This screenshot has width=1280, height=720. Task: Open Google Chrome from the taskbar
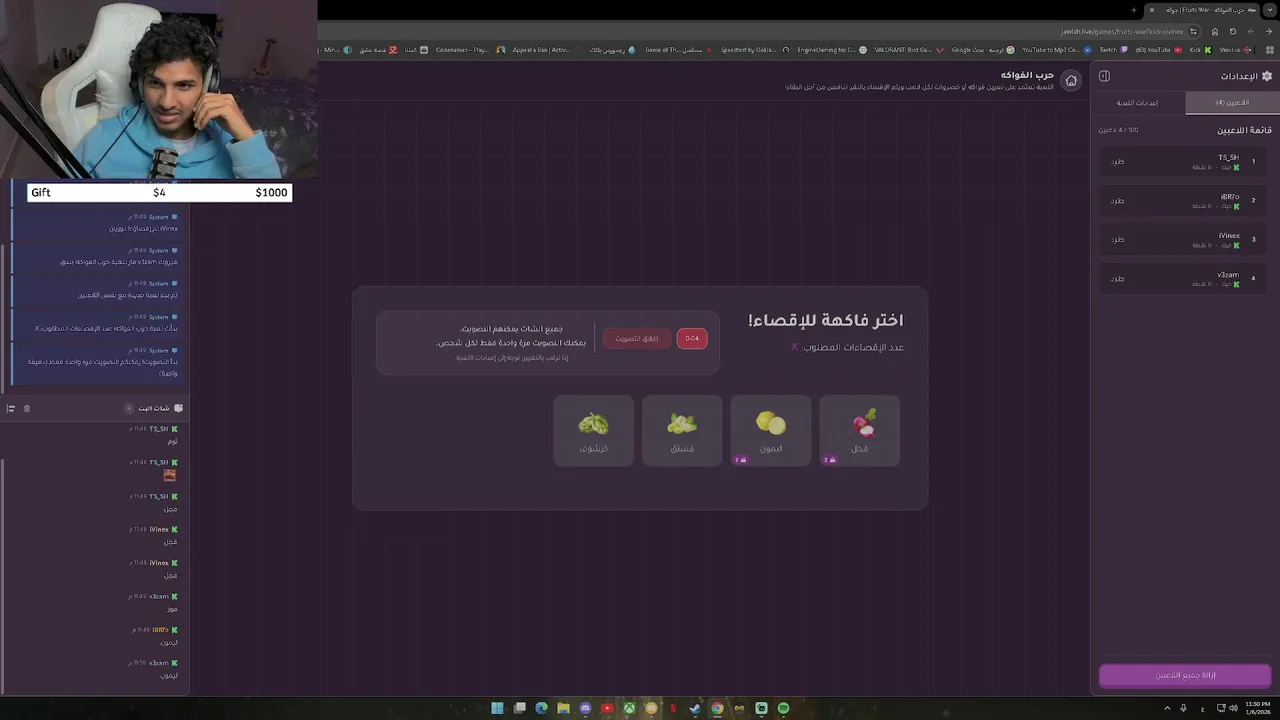click(x=717, y=708)
